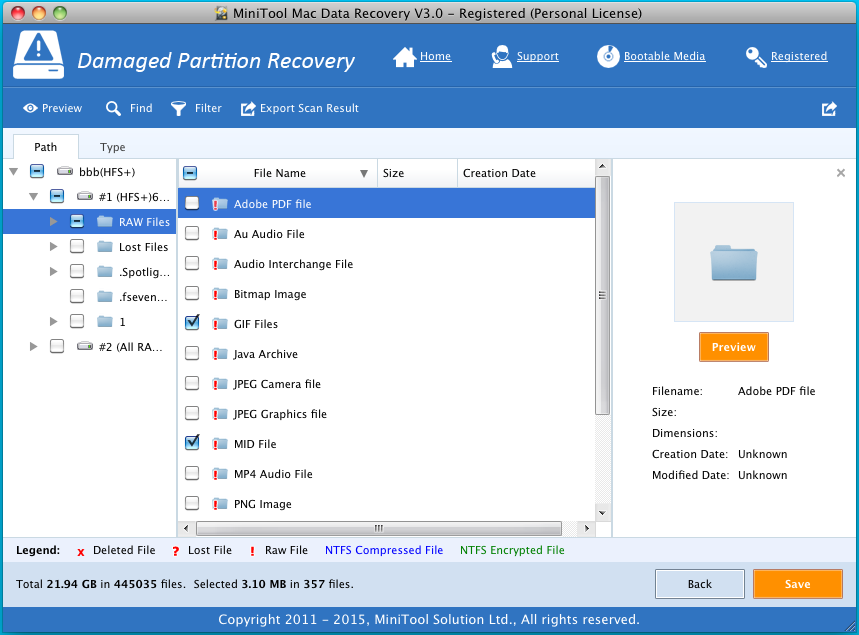Click the folder icon named 1
Image resolution: width=859 pixels, height=635 pixels.
pyautogui.click(x=105, y=321)
